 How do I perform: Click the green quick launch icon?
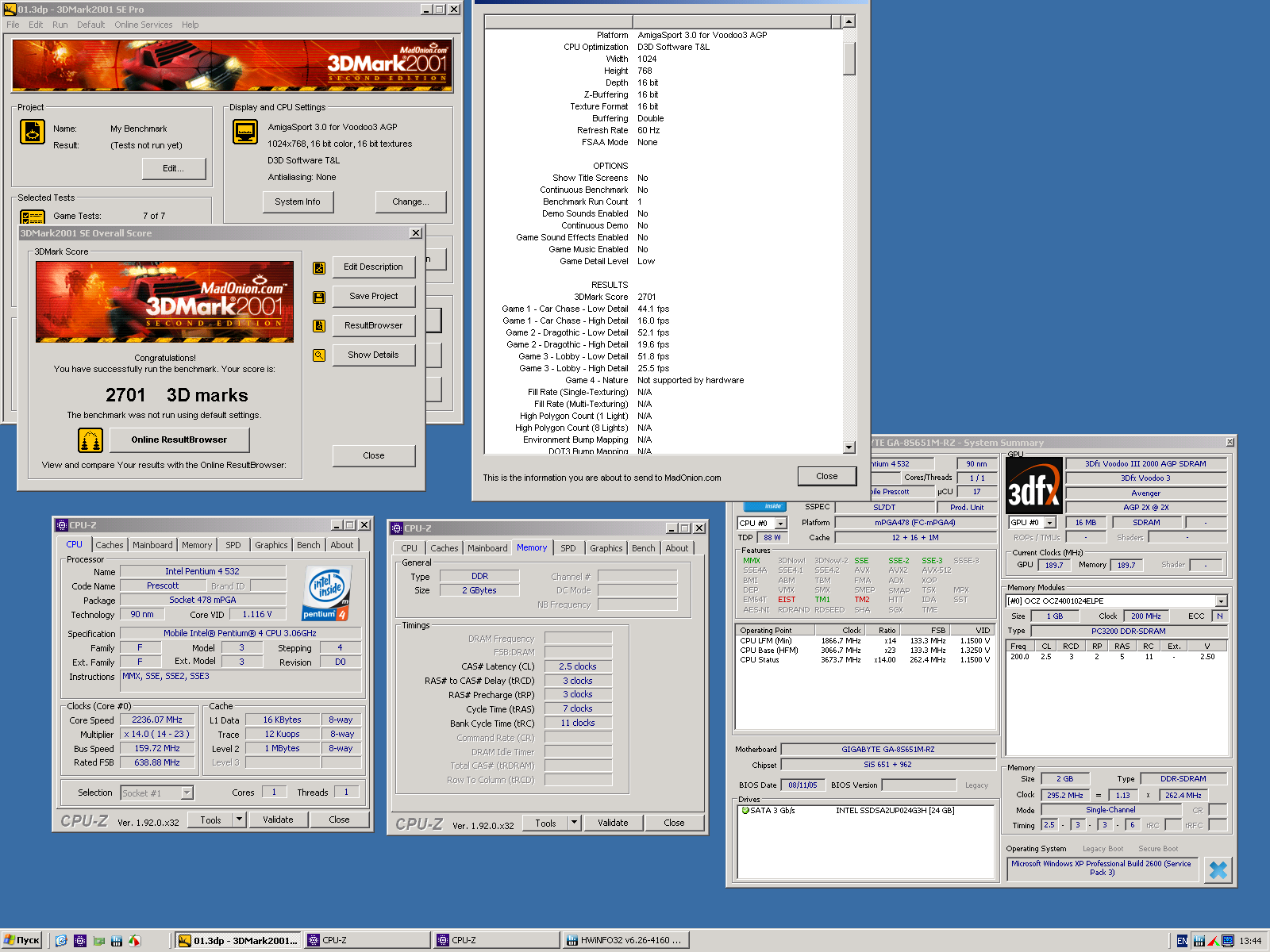tap(99, 941)
